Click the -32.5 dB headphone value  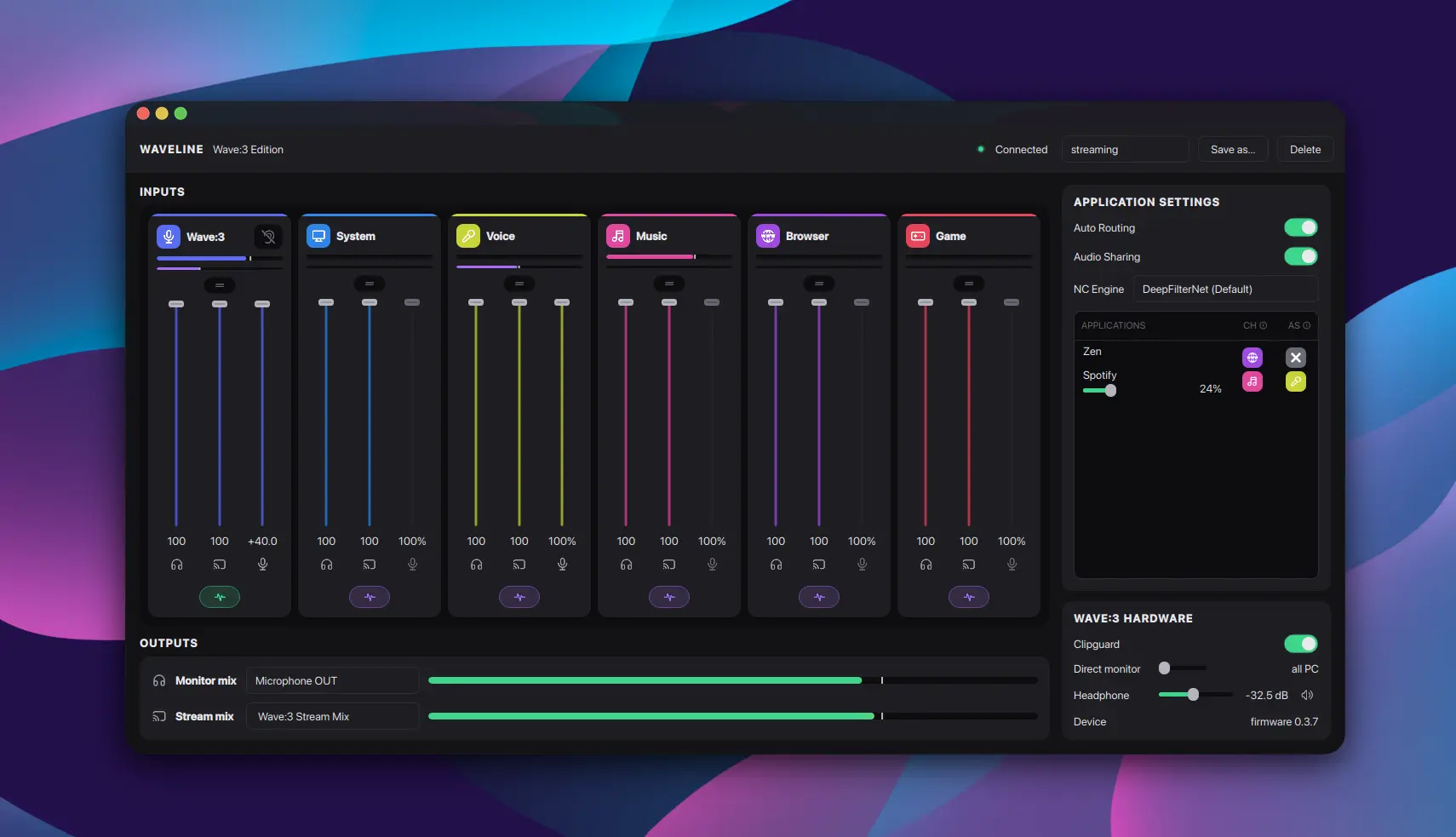[1267, 696]
